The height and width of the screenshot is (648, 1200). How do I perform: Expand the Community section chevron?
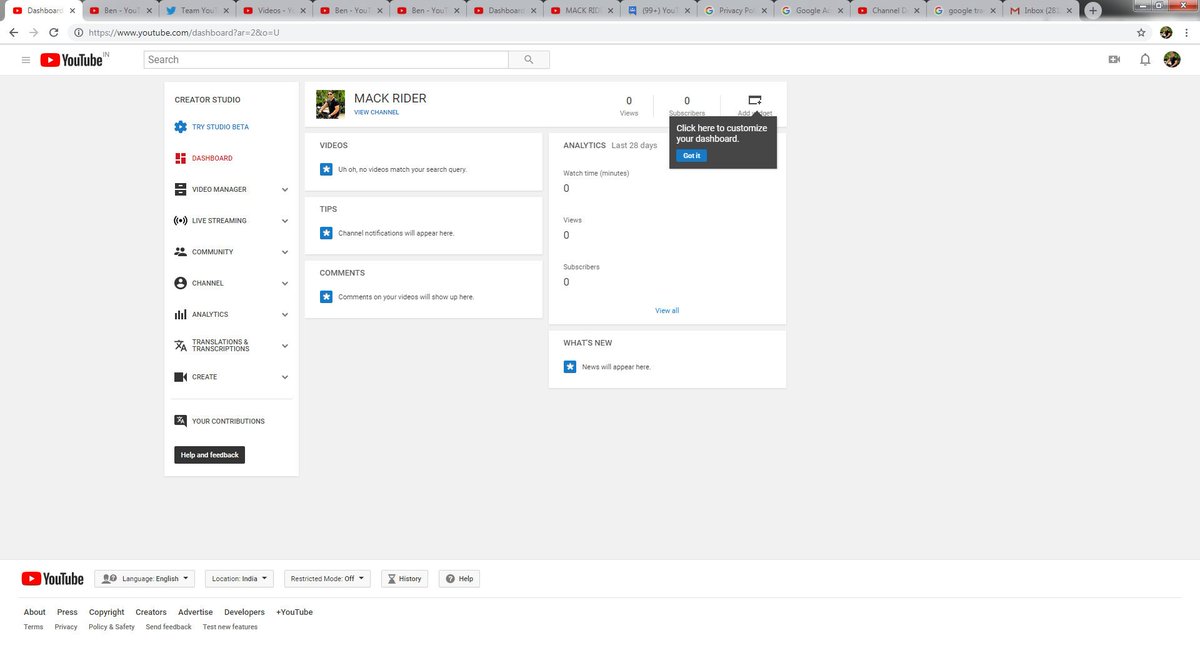(285, 252)
